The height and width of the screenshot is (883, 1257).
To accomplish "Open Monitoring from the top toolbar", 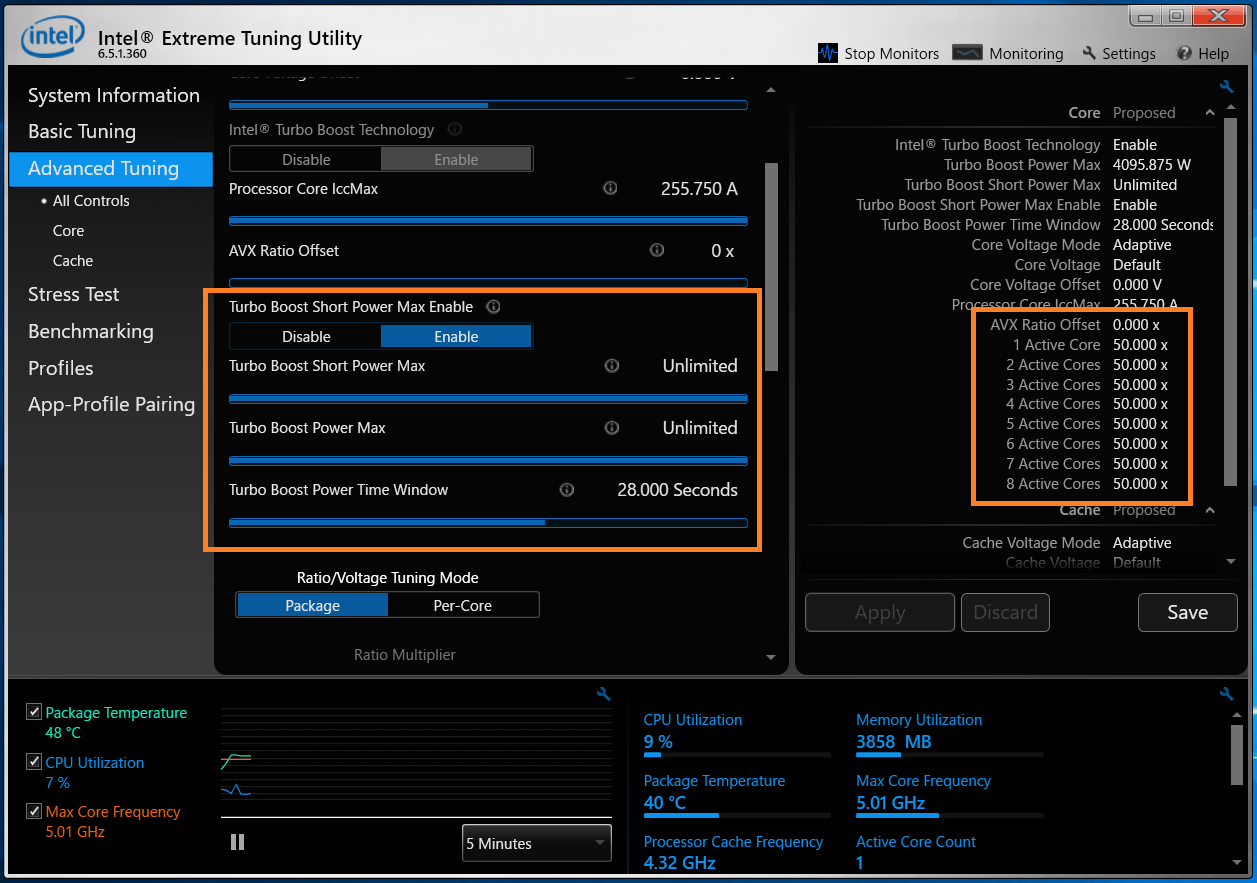I will coord(1008,53).
